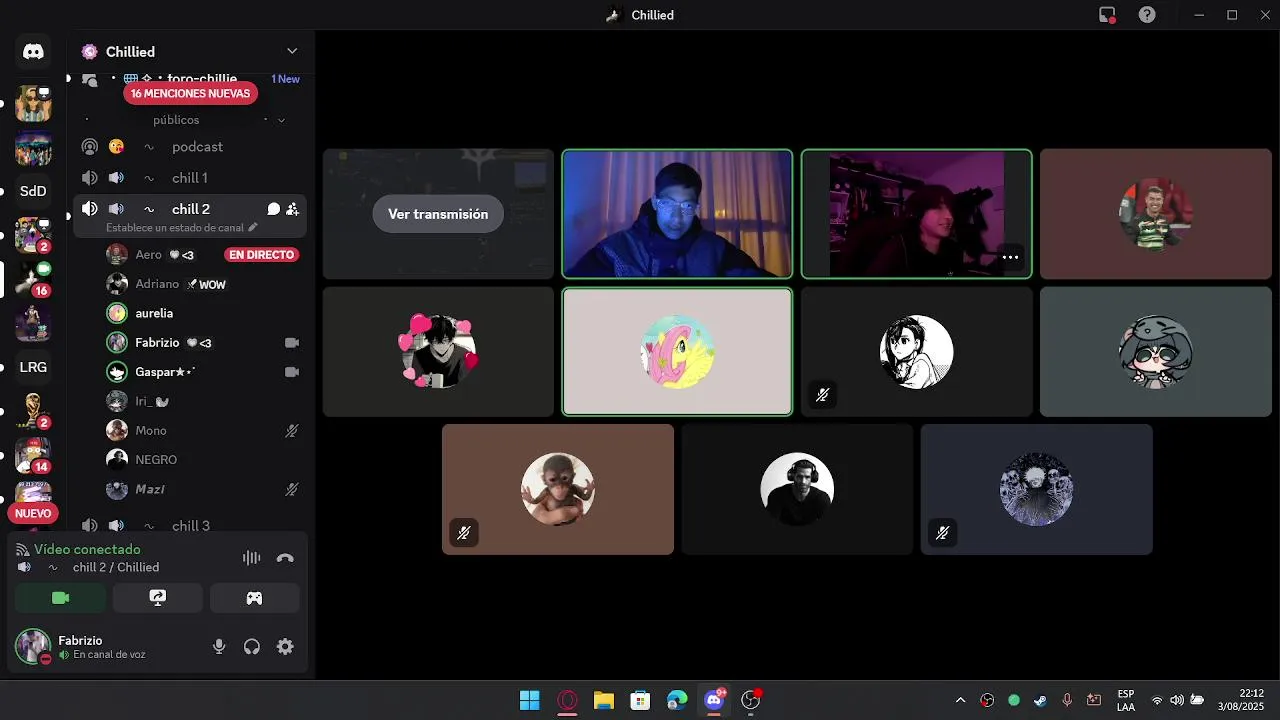Open Vídeo conectado connection details

pos(87,549)
